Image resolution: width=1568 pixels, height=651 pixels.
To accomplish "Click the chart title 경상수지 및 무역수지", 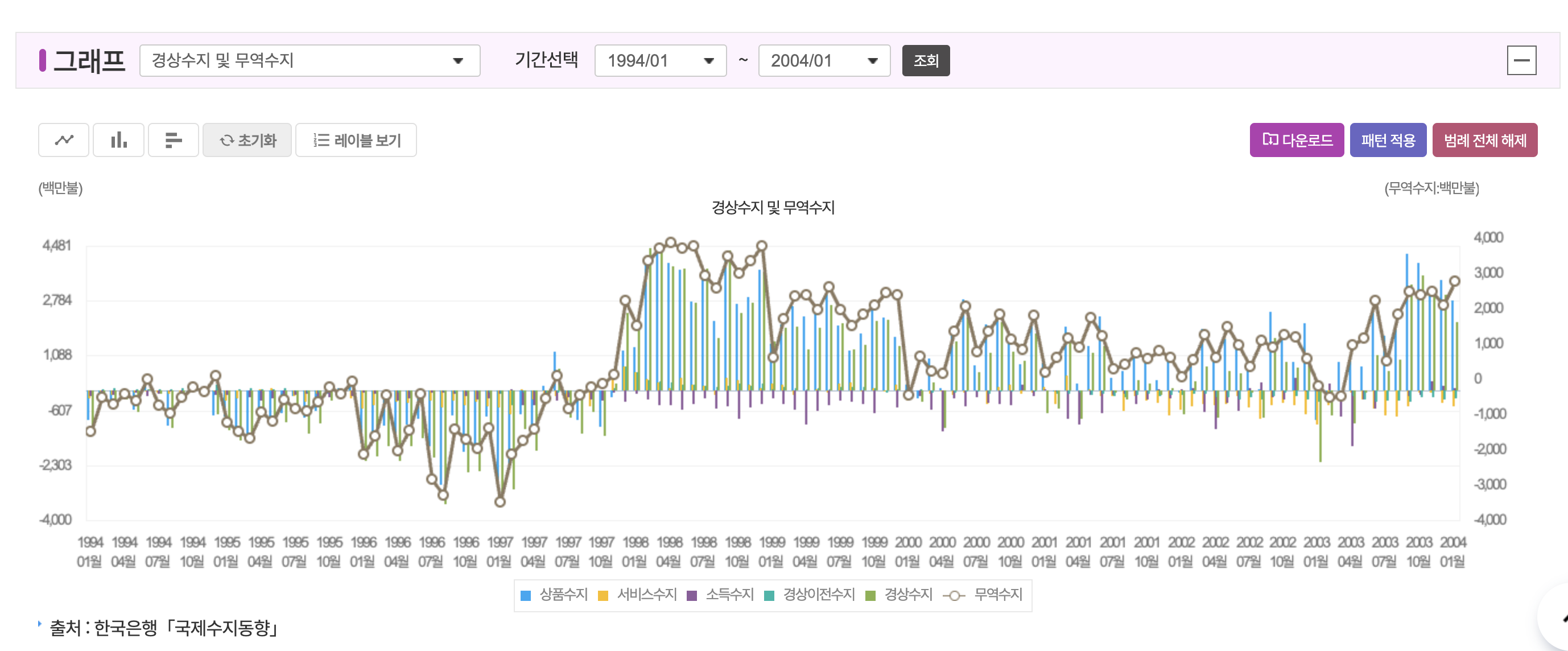I will point(773,208).
